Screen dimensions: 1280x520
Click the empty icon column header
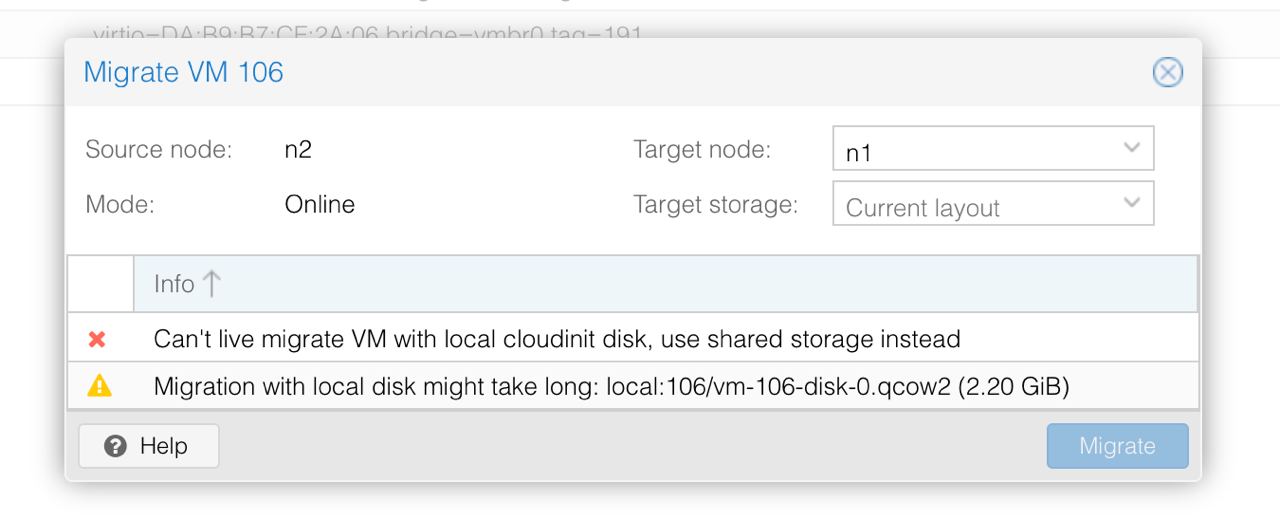click(100, 284)
